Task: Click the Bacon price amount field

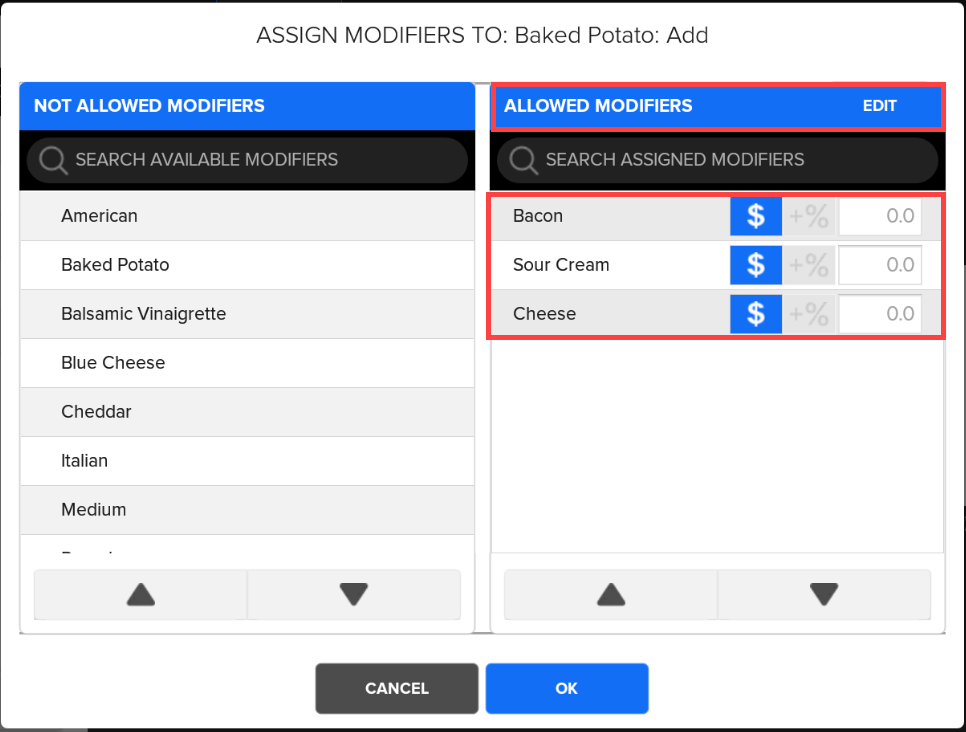Action: (x=880, y=216)
